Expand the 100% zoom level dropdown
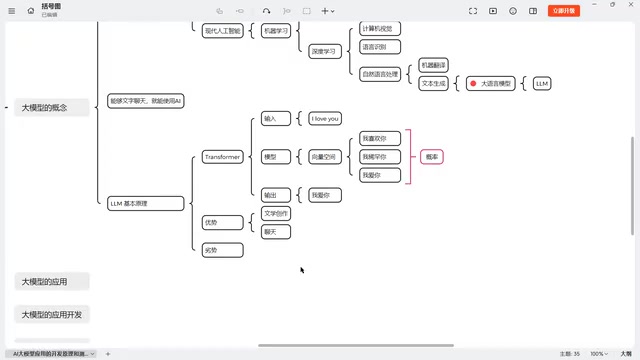 point(599,354)
